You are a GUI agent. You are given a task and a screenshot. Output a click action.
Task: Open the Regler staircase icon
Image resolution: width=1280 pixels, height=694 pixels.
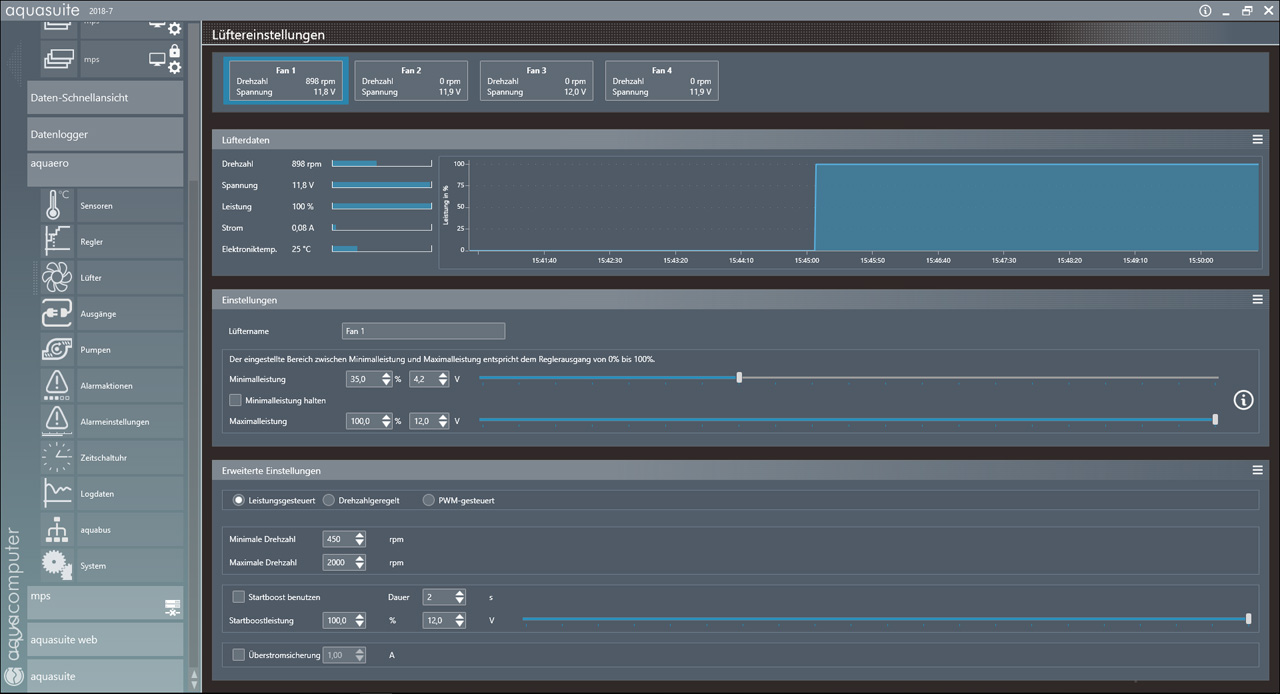point(56,241)
